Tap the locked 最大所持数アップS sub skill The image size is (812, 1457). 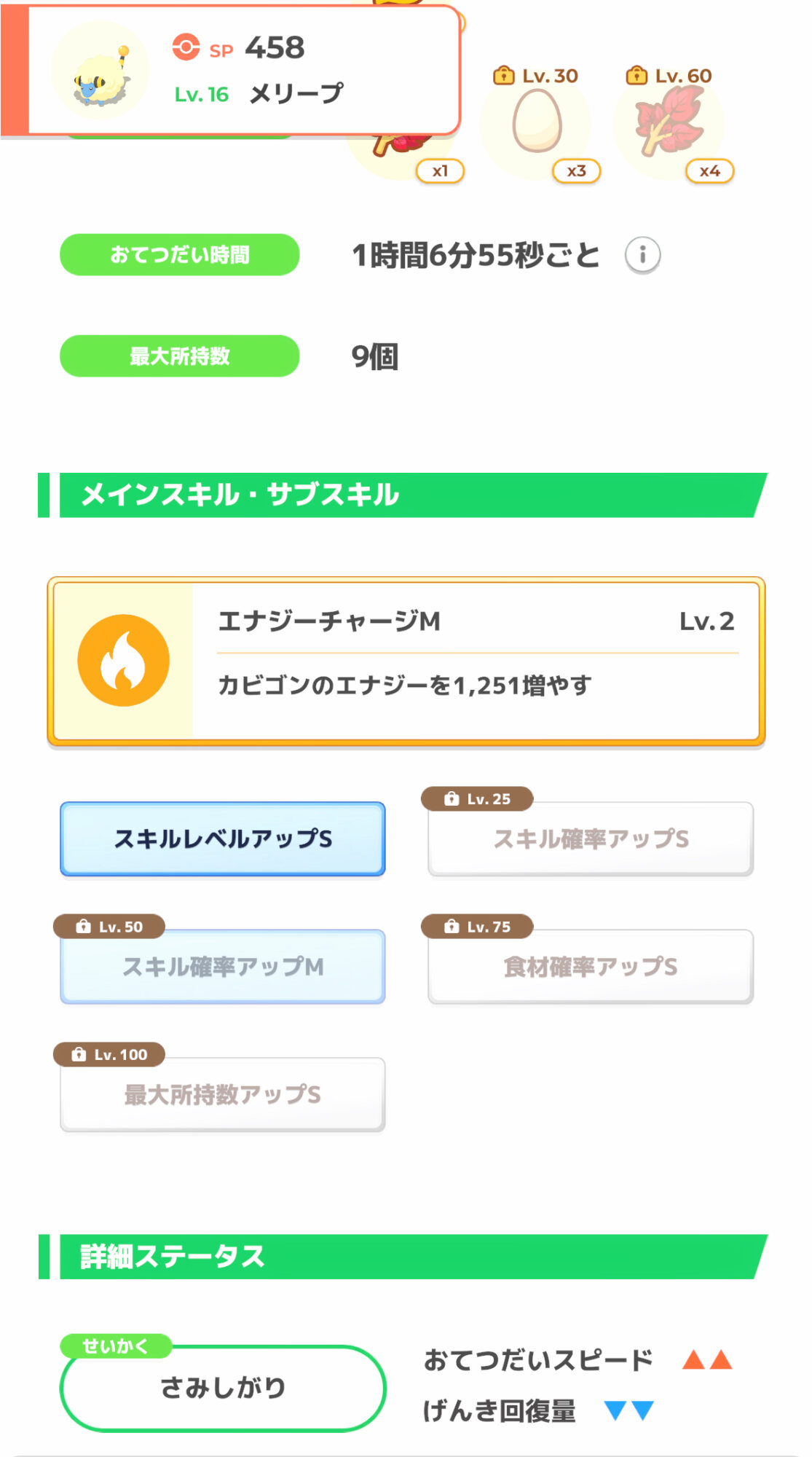[x=223, y=1095]
